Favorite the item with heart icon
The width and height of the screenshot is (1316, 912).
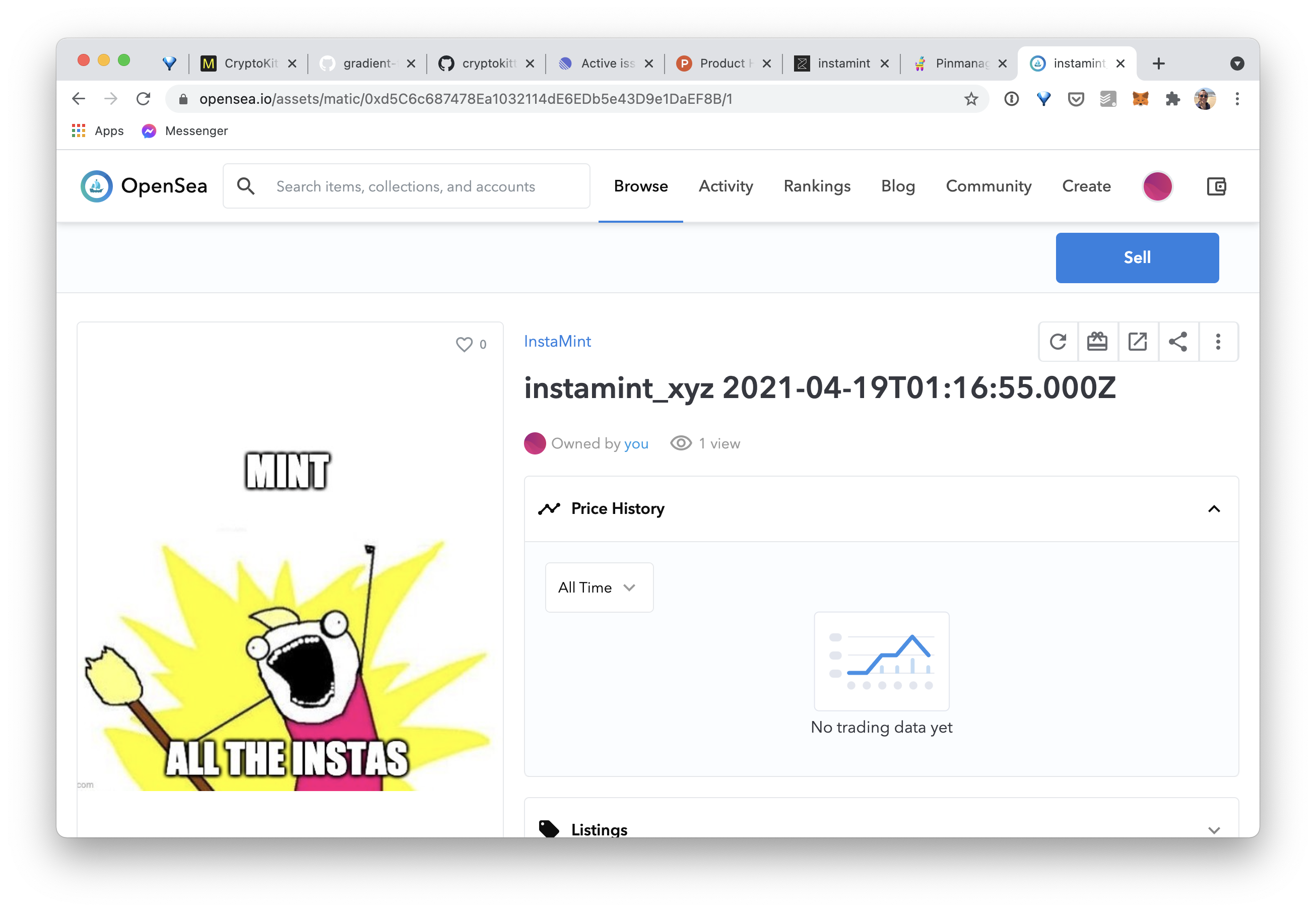point(464,344)
